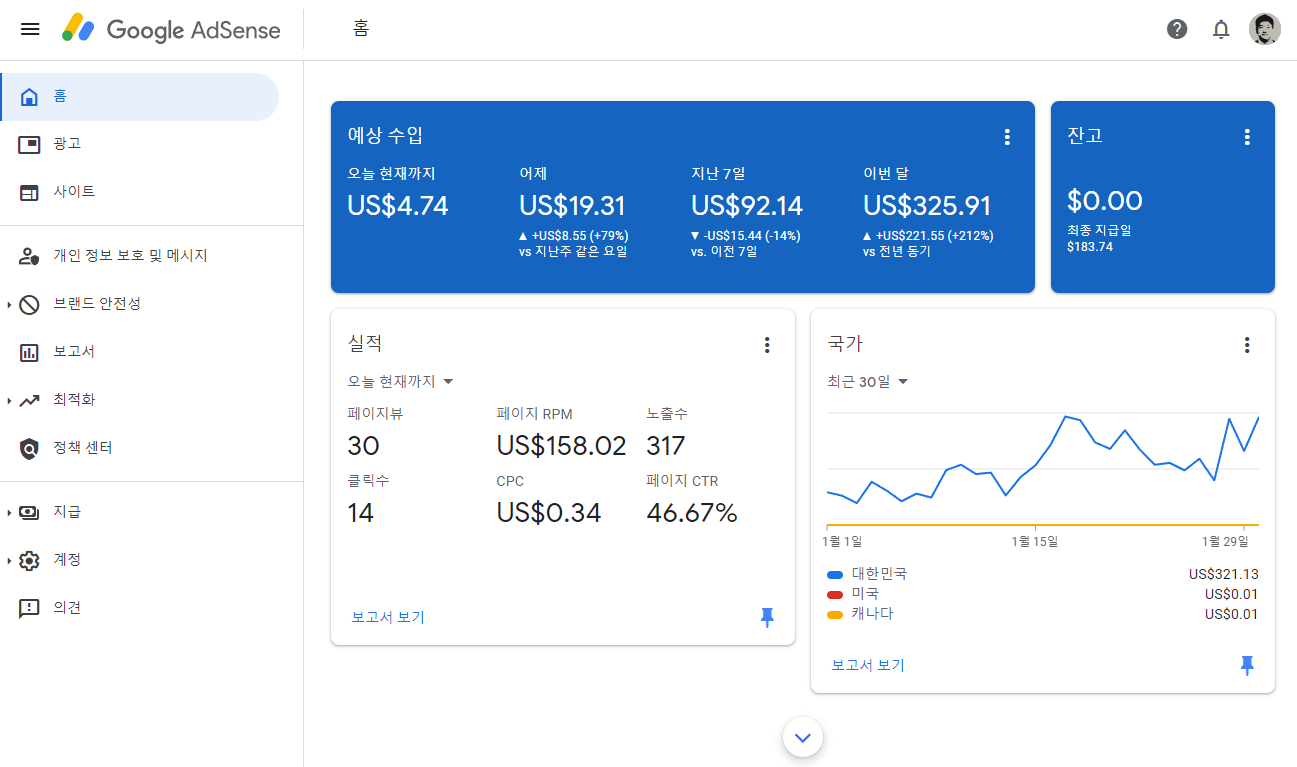The image size is (1297, 767).
Task: Open 의견 in the sidebar
Action: click(139, 608)
